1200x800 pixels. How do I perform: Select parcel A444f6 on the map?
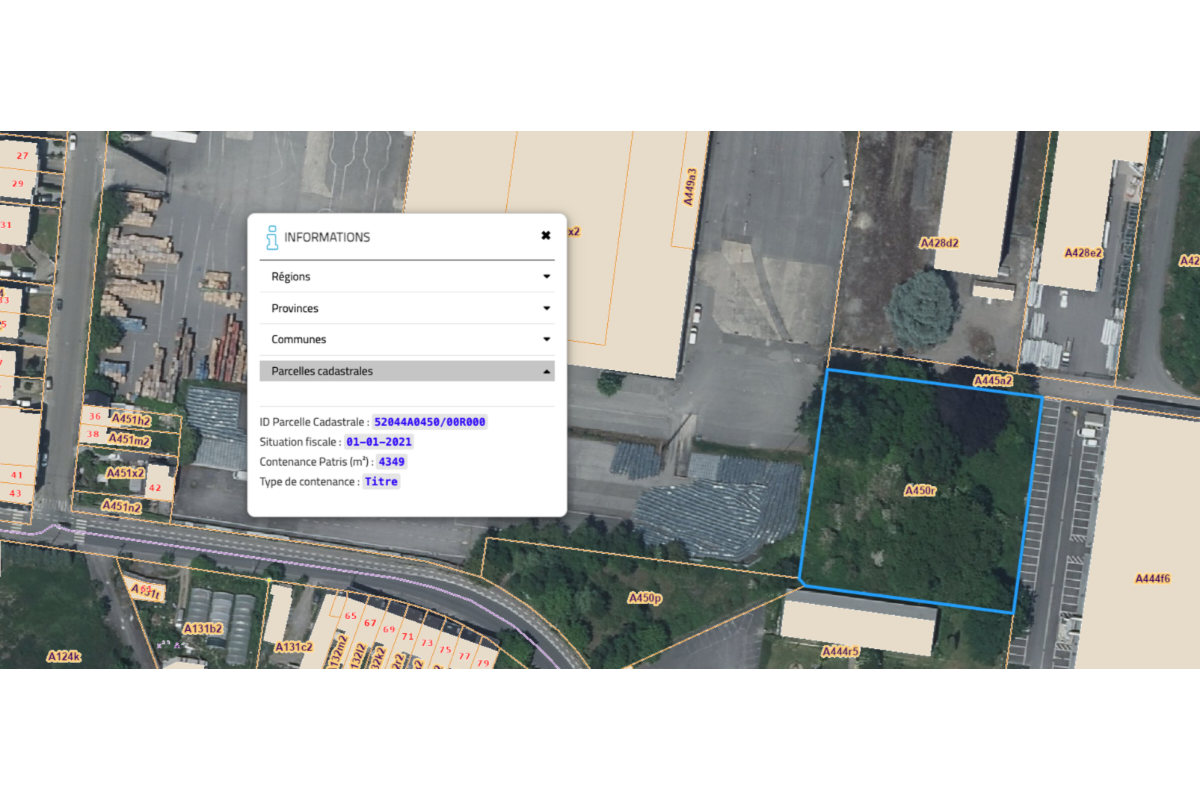click(1152, 579)
